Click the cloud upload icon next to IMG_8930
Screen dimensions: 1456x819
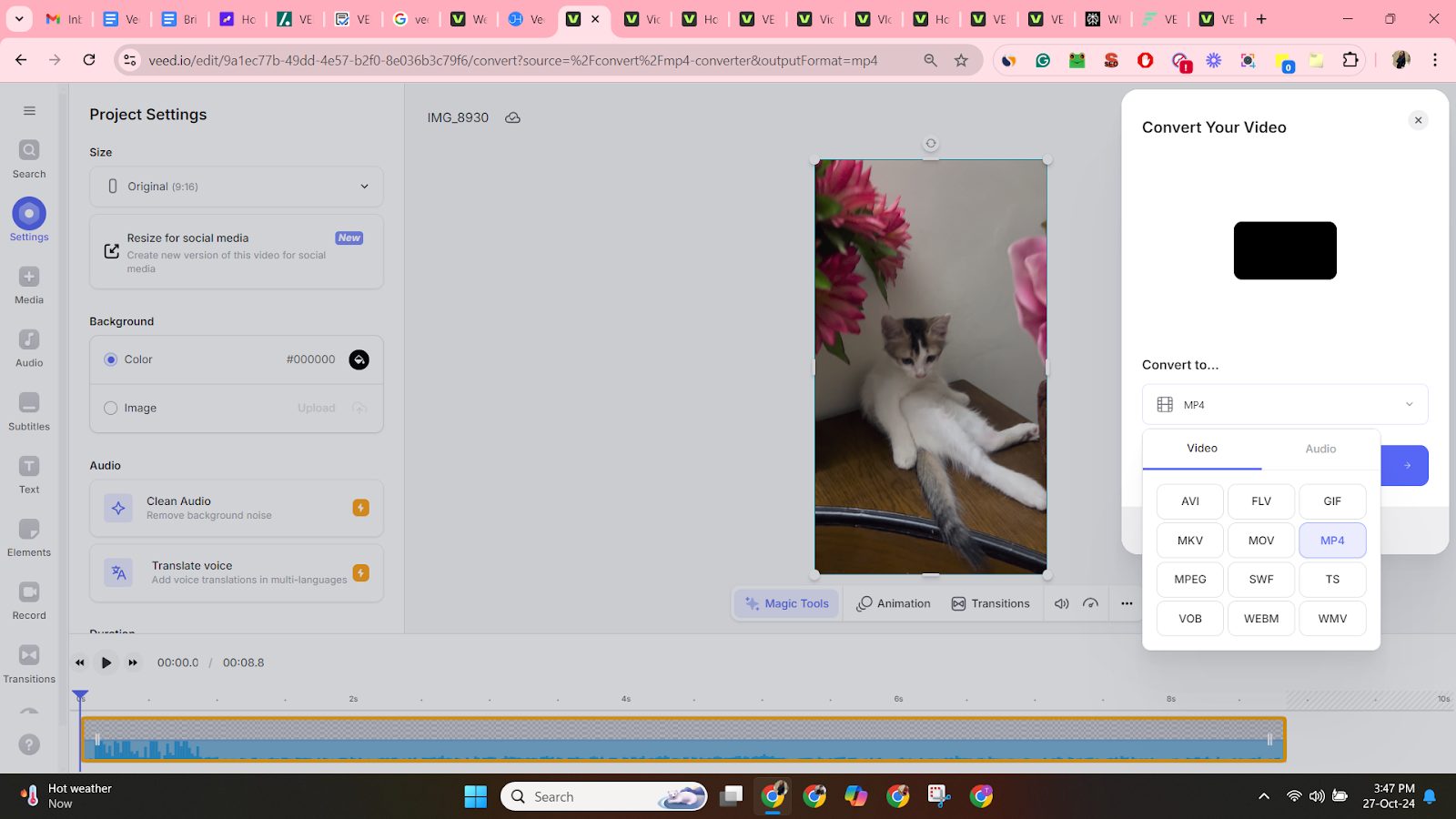click(512, 117)
